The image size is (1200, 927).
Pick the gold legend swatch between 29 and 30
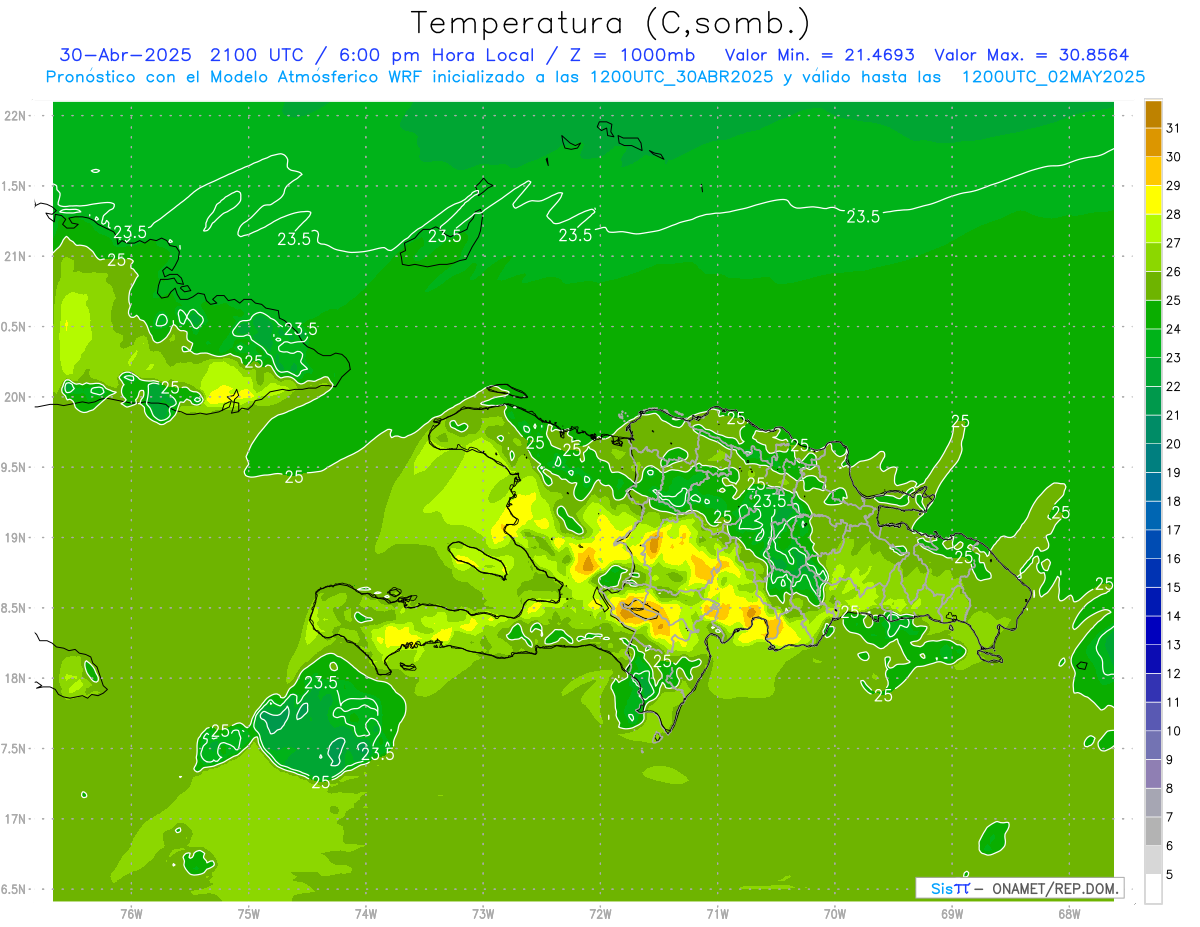coord(1153,170)
